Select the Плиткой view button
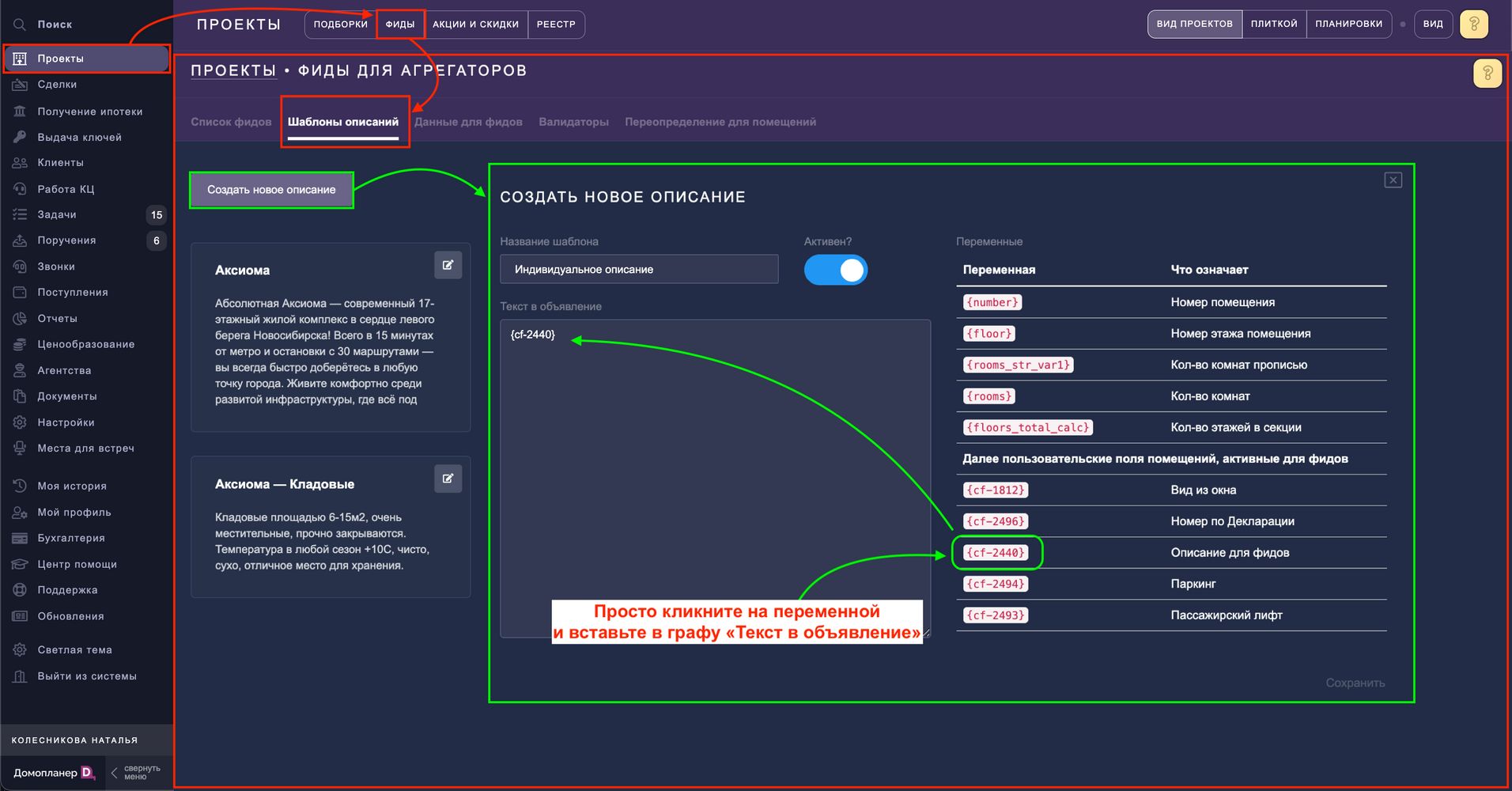The width and height of the screenshot is (1512, 791). coord(1274,25)
